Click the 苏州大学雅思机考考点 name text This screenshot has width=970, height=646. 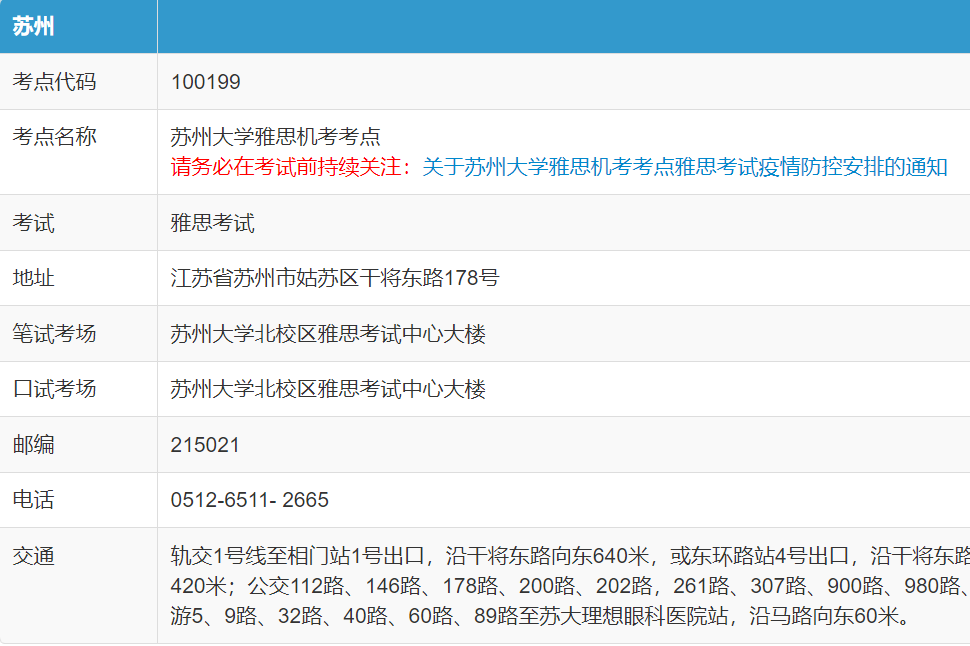276,138
